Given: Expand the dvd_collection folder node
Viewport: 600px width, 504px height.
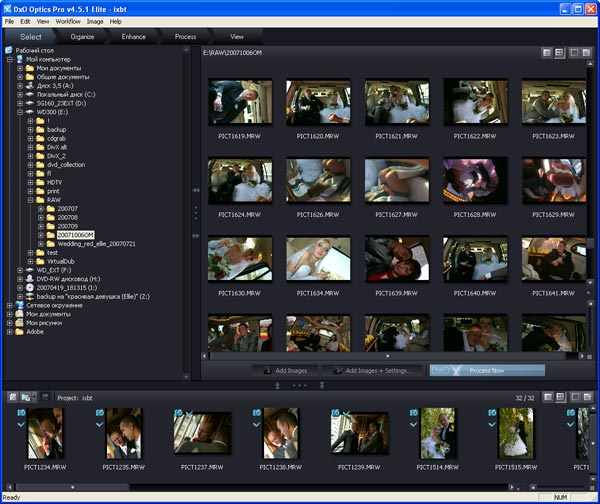Looking at the screenshot, I should coord(30,165).
